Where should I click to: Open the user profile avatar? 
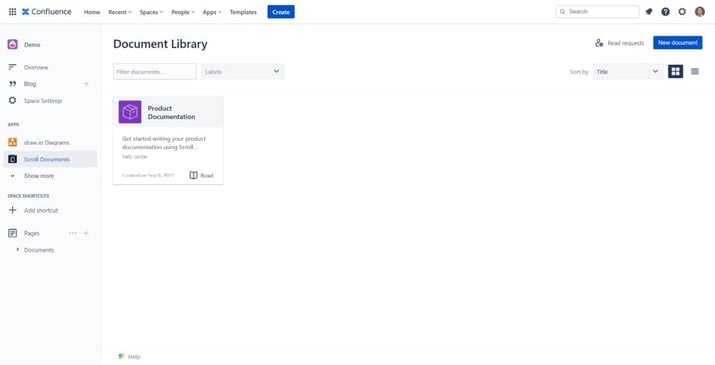[699, 12]
